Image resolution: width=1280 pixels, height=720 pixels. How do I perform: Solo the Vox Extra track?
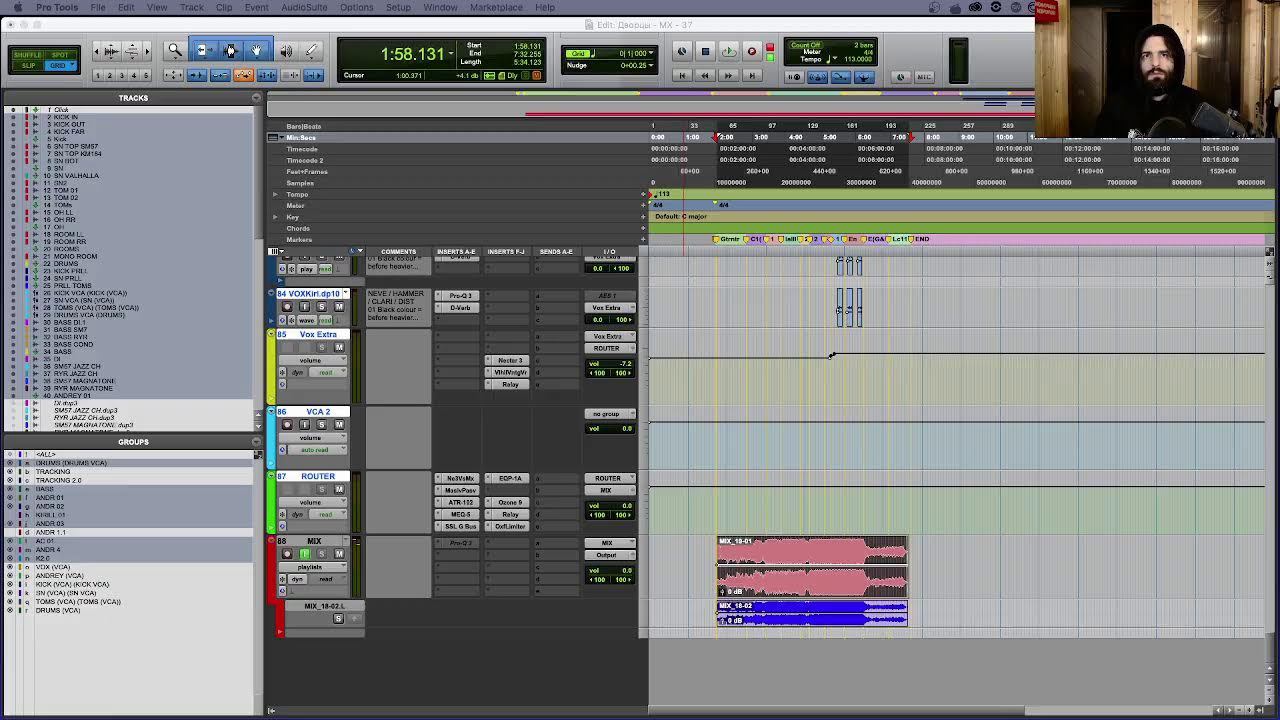point(321,347)
